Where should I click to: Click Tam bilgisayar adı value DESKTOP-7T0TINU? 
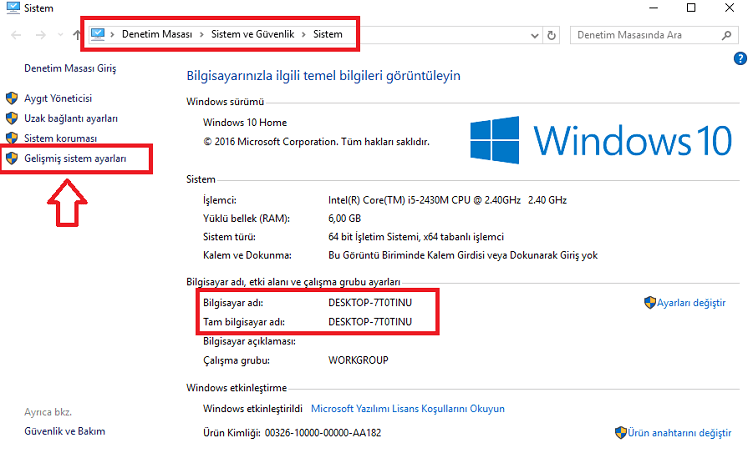(370, 322)
